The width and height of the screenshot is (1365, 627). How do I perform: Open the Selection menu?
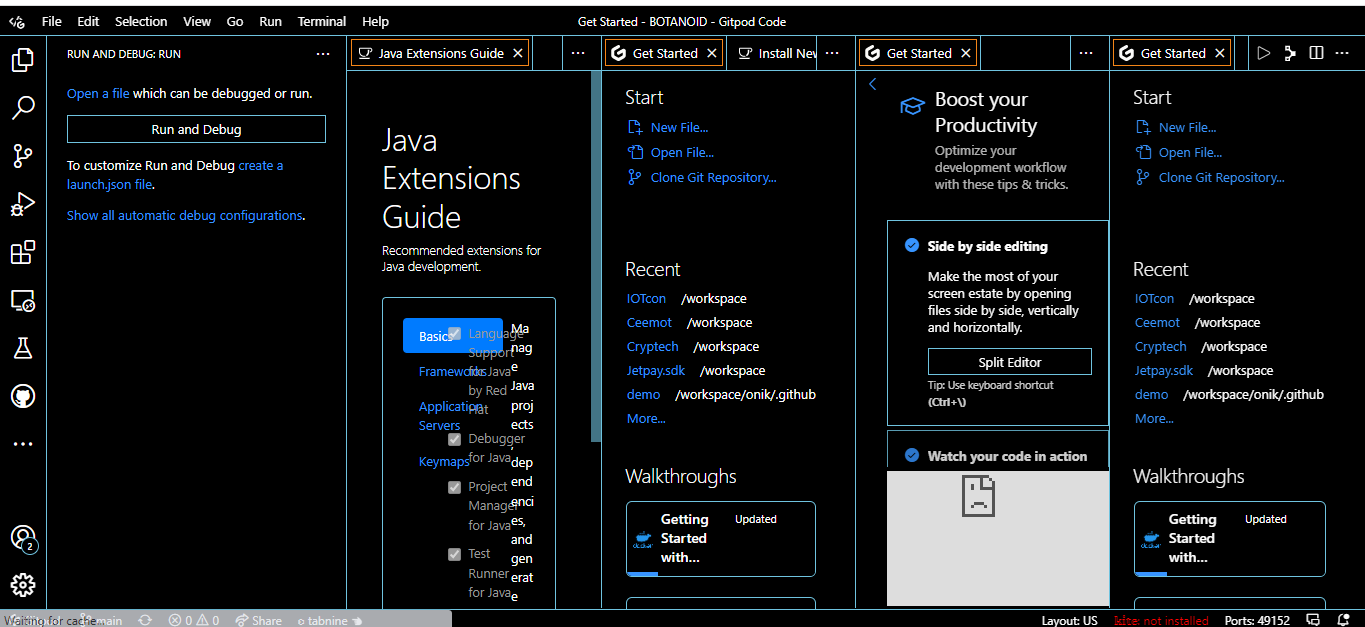(x=141, y=21)
